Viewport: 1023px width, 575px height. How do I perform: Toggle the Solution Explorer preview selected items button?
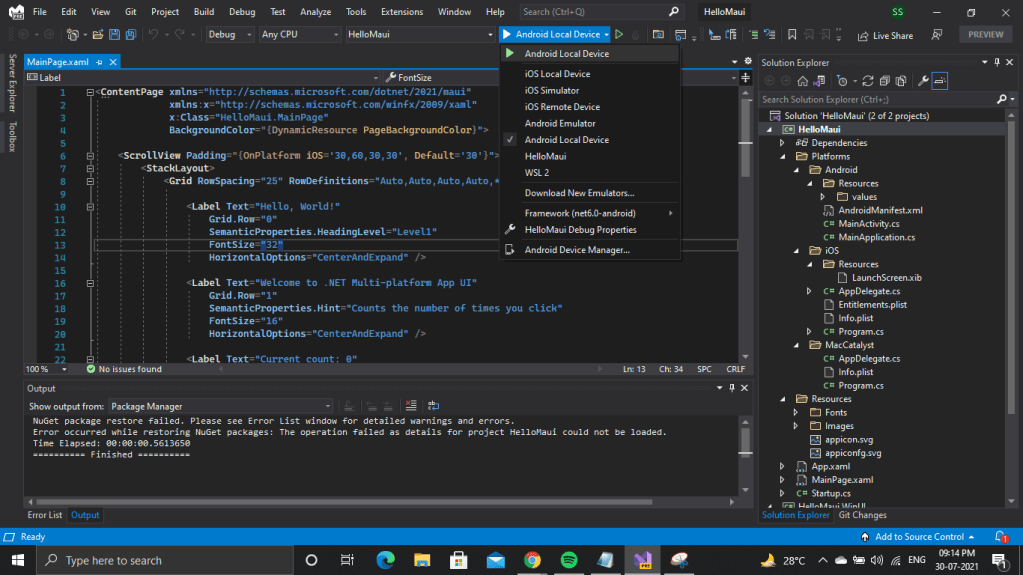click(941, 81)
